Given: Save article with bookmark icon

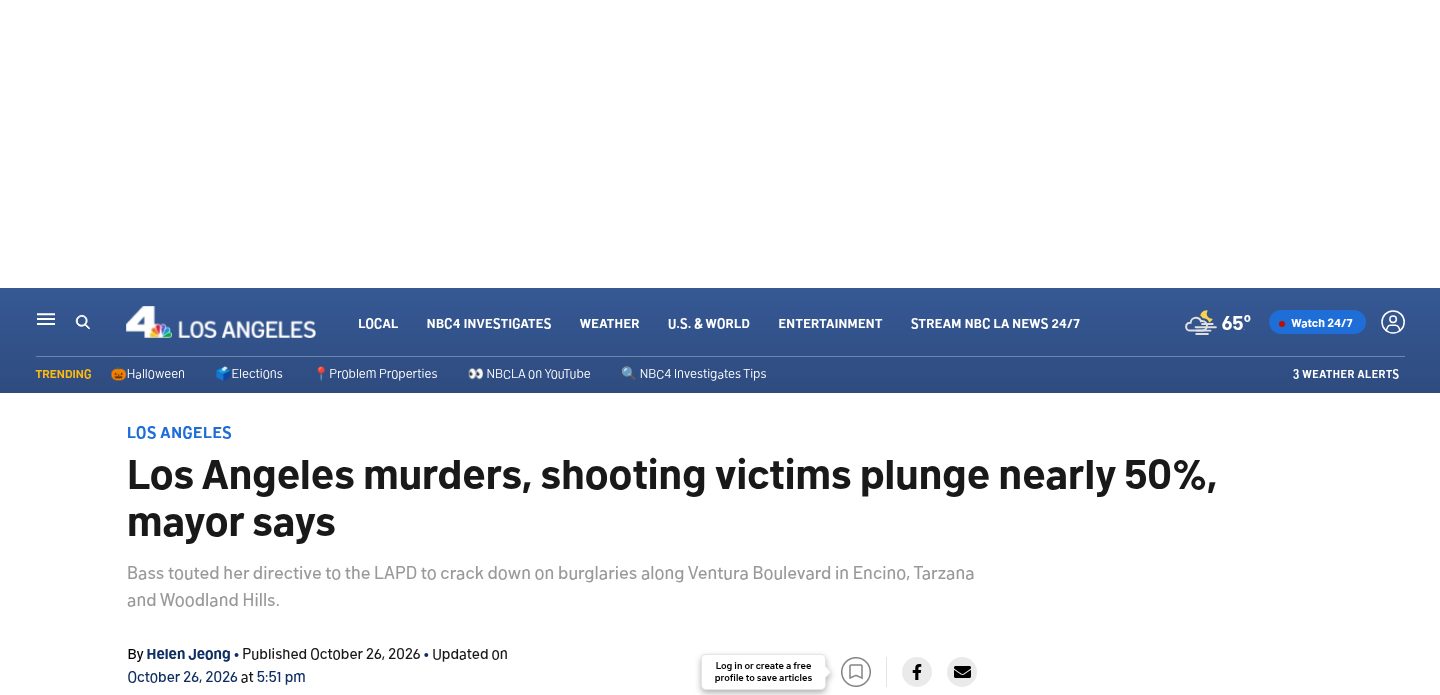Looking at the screenshot, I should [x=856, y=672].
